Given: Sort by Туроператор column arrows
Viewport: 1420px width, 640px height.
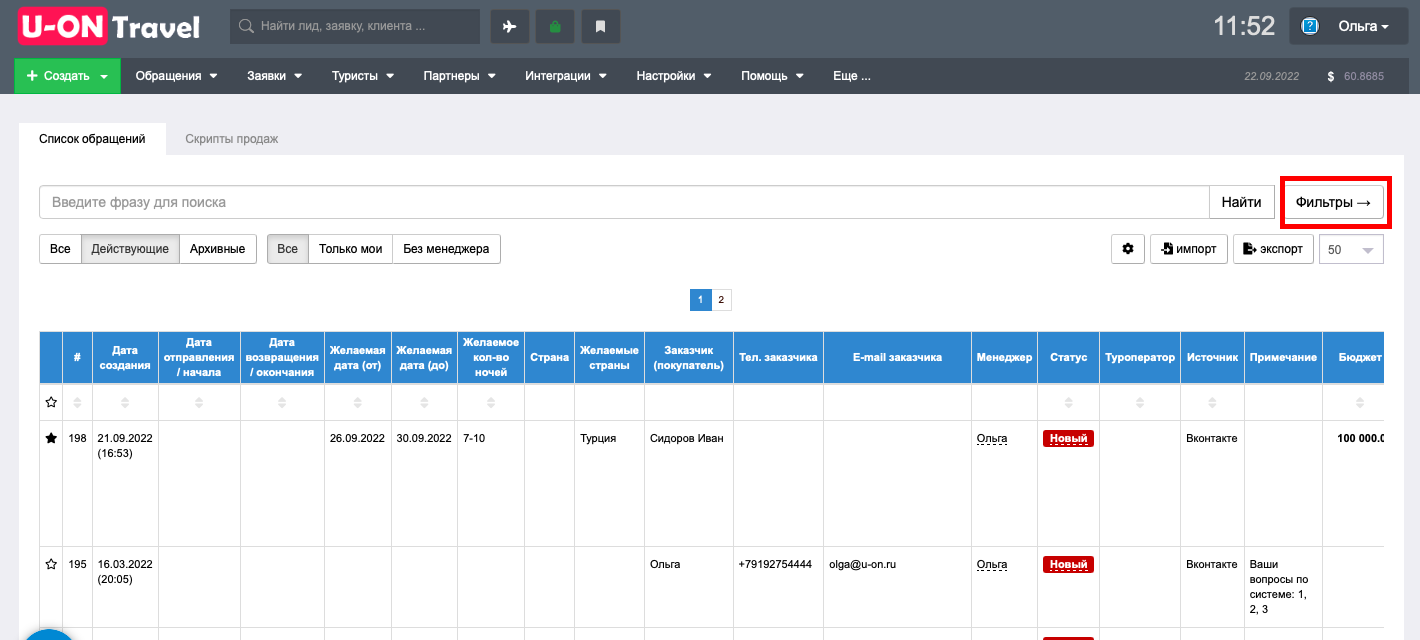Looking at the screenshot, I should coord(1139,402).
